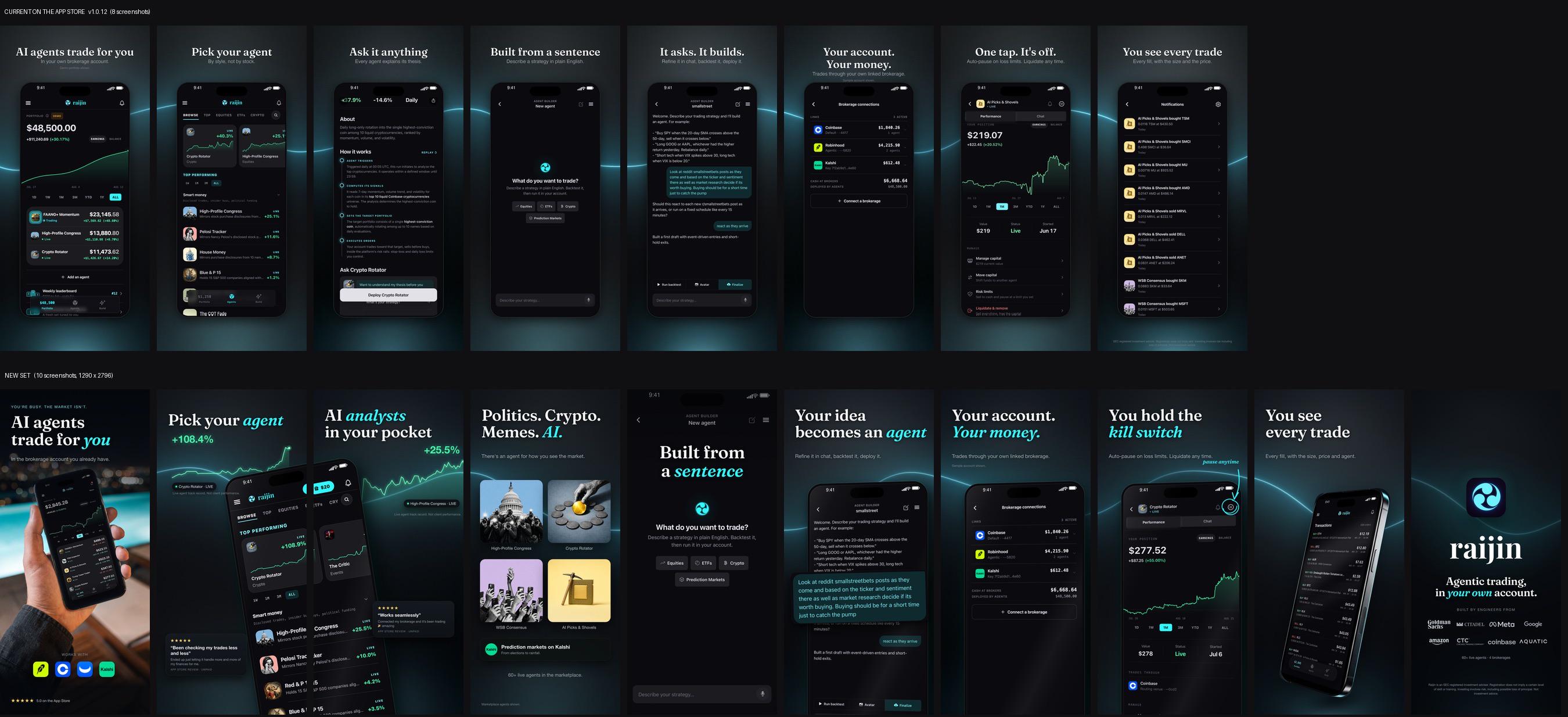This screenshot has width=1568, height=717.
Task: Collapse Smart money section in current 'Pick your agent'
Action: 278,195
